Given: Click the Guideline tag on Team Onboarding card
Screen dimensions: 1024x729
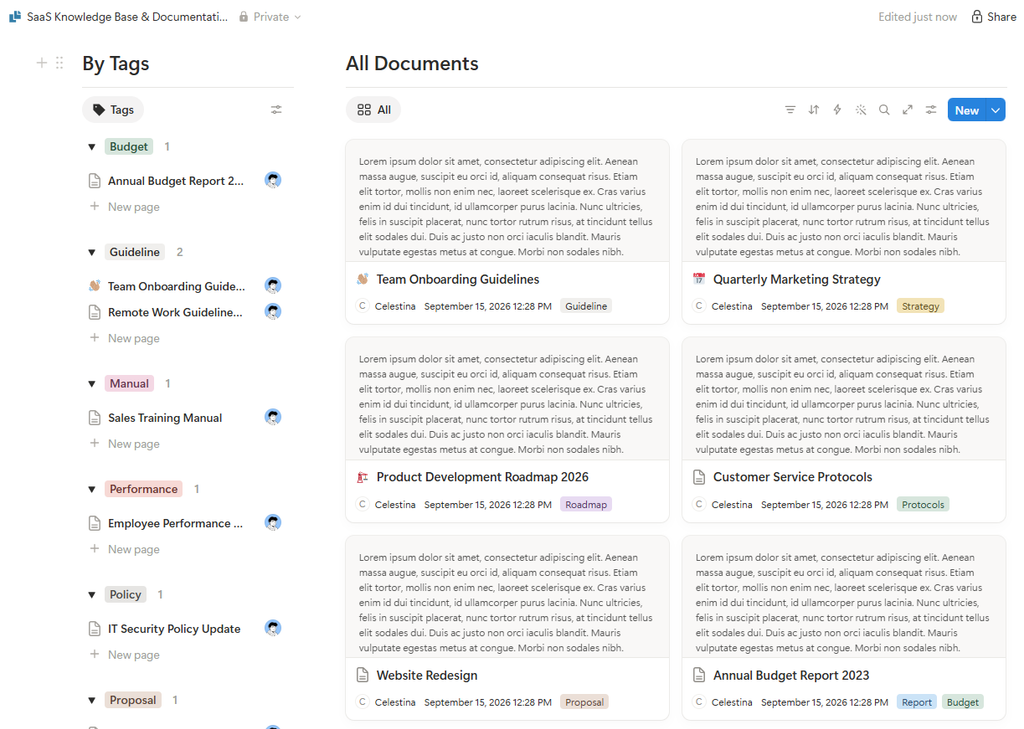Looking at the screenshot, I should click(x=586, y=306).
